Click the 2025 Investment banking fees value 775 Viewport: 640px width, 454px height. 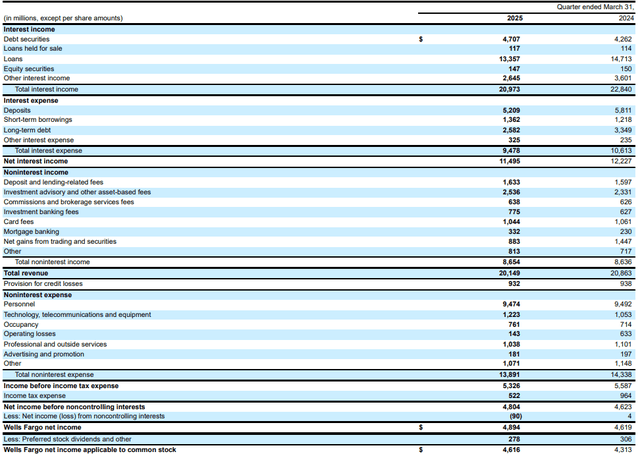pyautogui.click(x=514, y=212)
